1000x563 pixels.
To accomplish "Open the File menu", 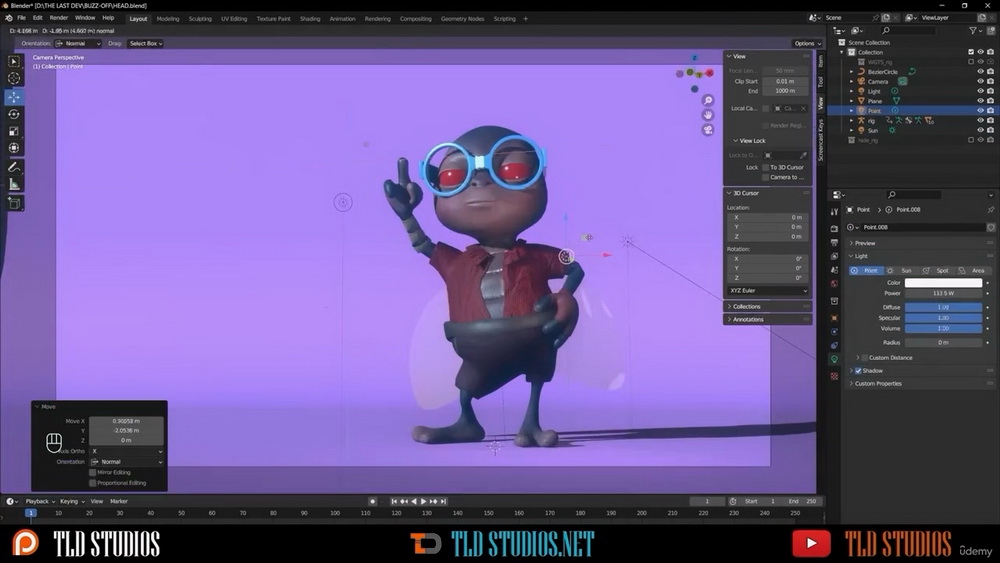I will click(22, 18).
